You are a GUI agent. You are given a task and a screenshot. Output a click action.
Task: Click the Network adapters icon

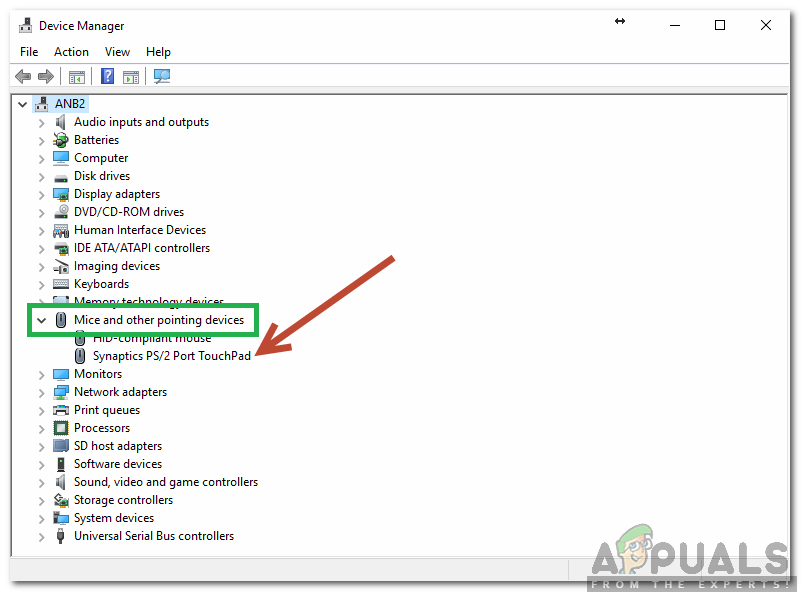click(61, 392)
